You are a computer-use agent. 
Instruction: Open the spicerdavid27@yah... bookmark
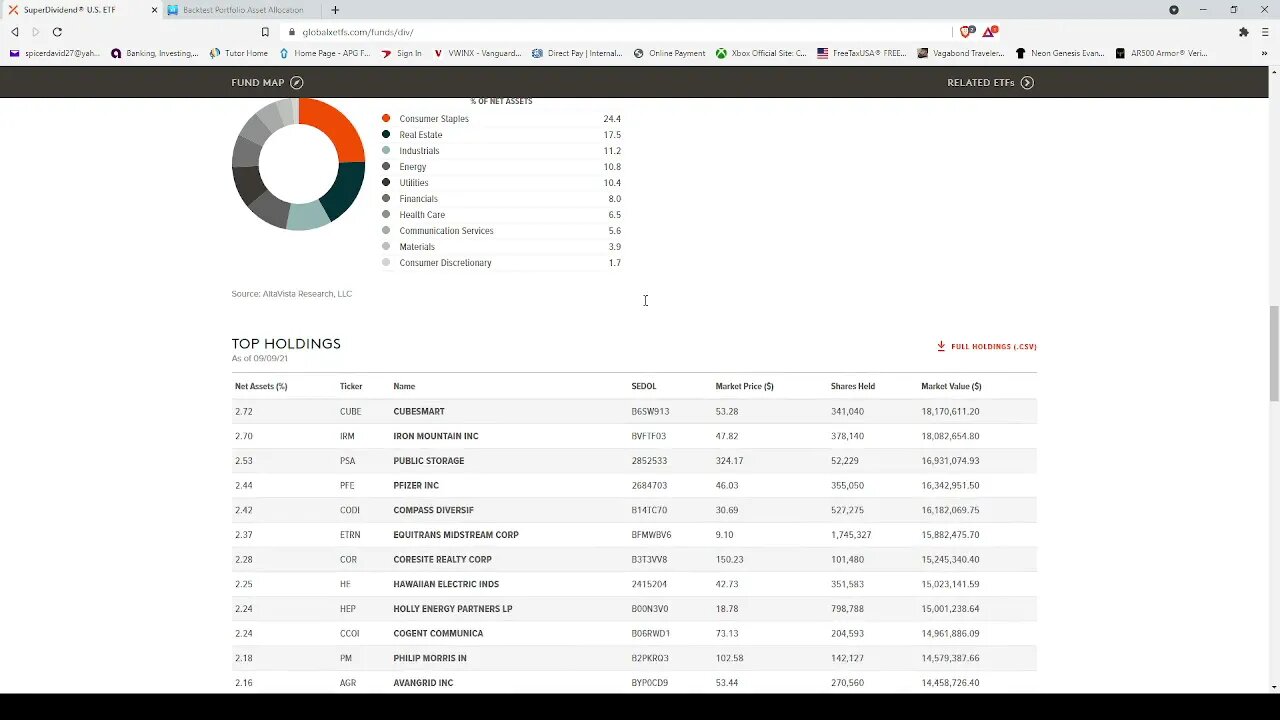click(55, 53)
